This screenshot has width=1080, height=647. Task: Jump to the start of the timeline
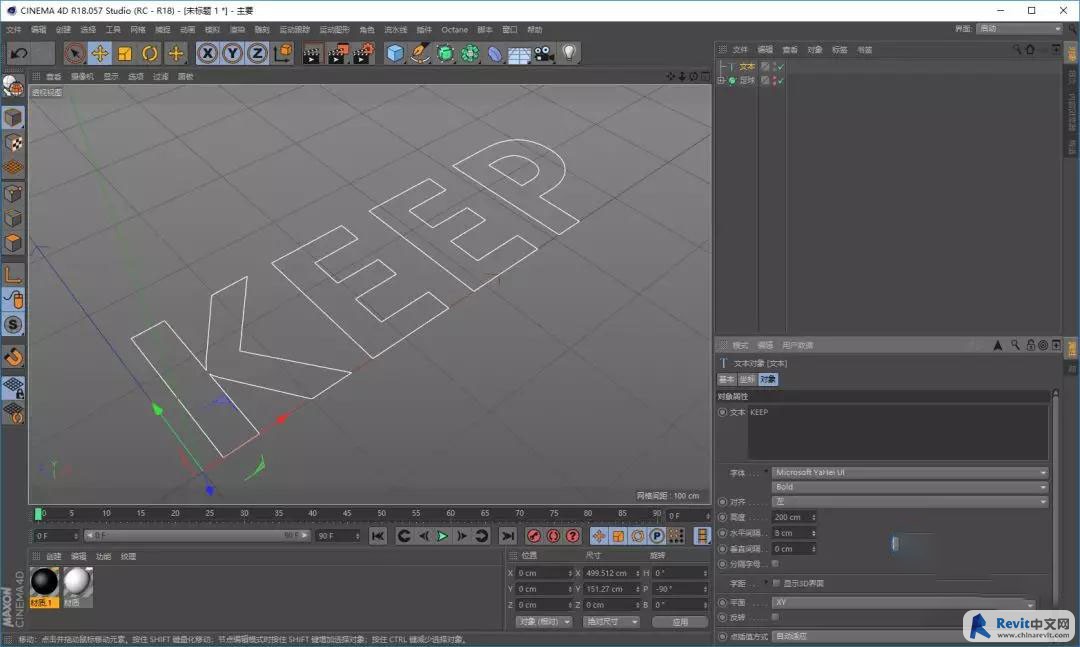[x=377, y=536]
